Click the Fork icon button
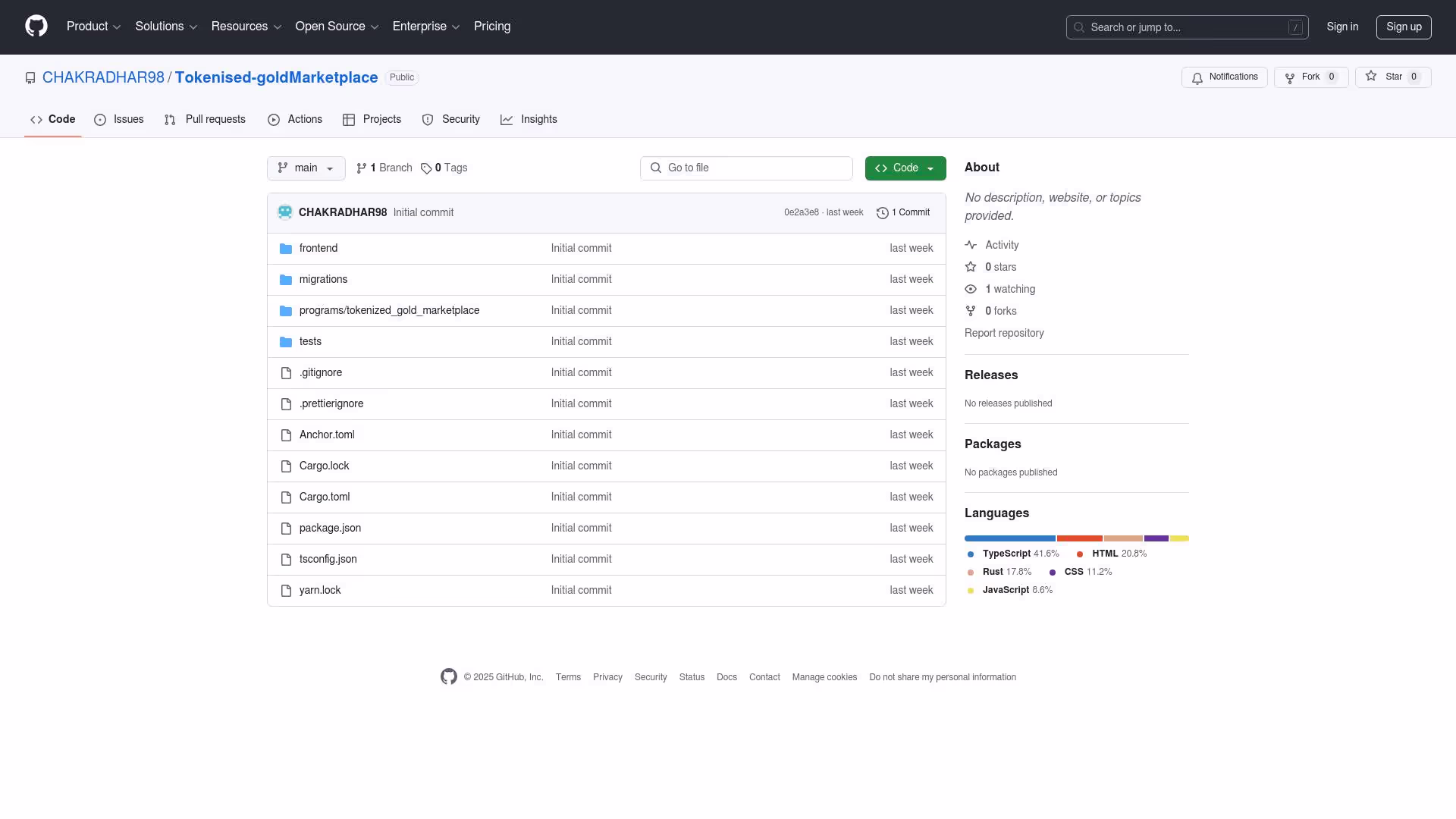This screenshot has height=819, width=1456. [1290, 78]
